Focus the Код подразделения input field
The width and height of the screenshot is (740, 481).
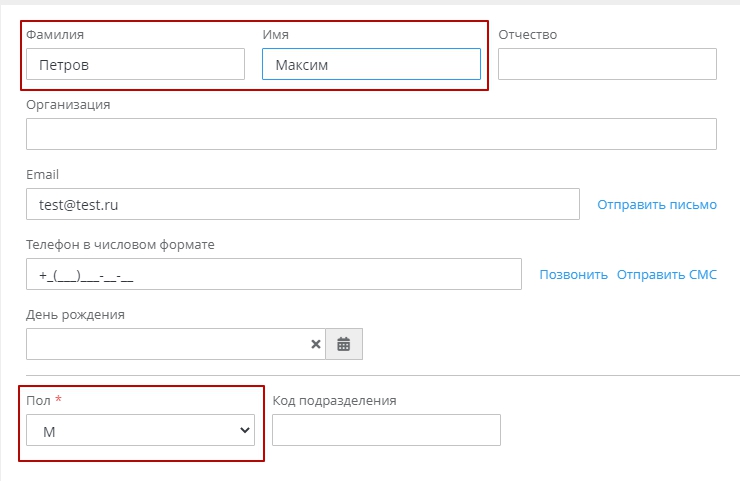click(x=385, y=431)
